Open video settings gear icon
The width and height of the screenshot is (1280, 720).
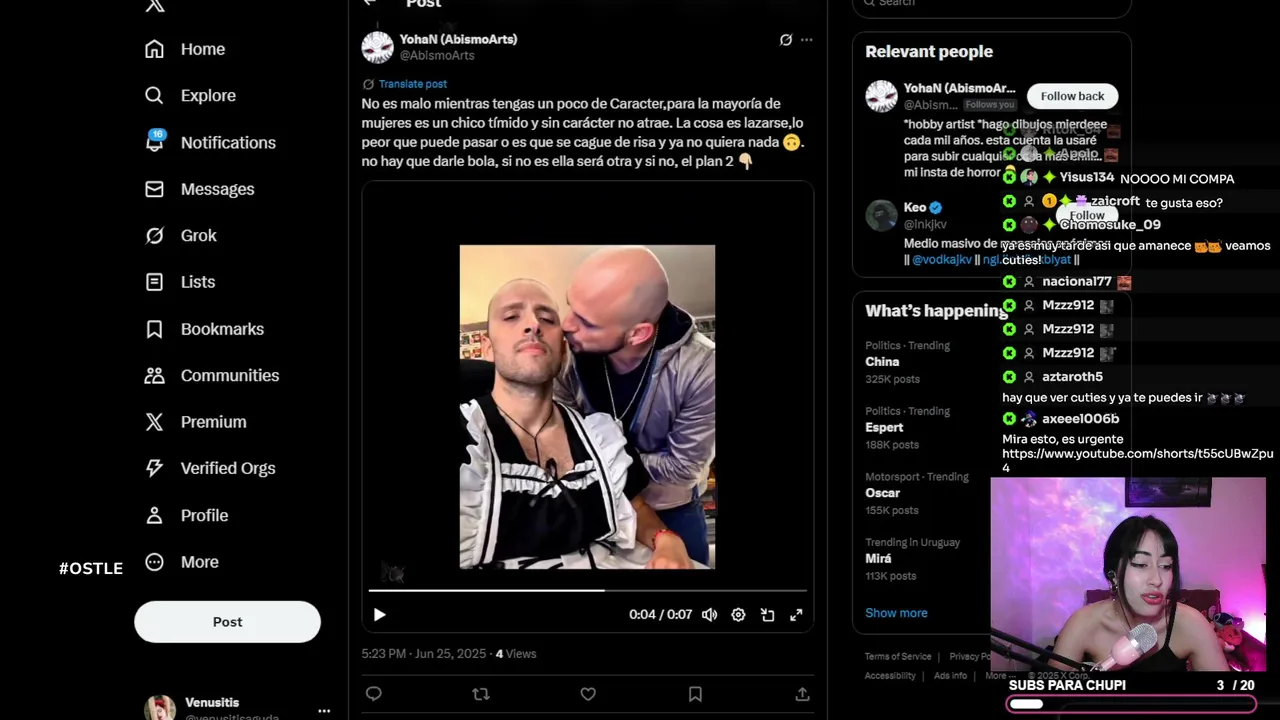tap(738, 615)
